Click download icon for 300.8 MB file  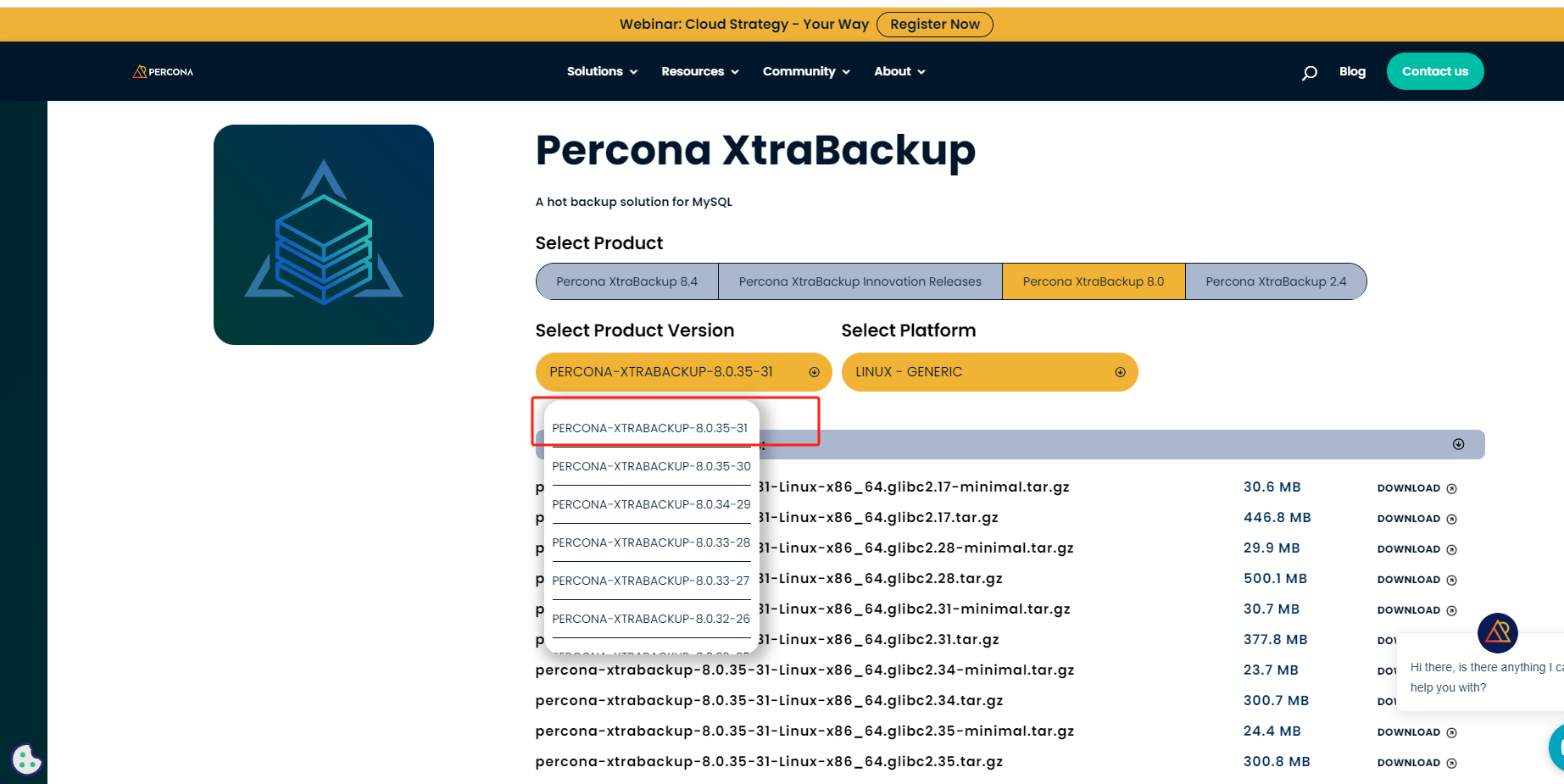1451,763
